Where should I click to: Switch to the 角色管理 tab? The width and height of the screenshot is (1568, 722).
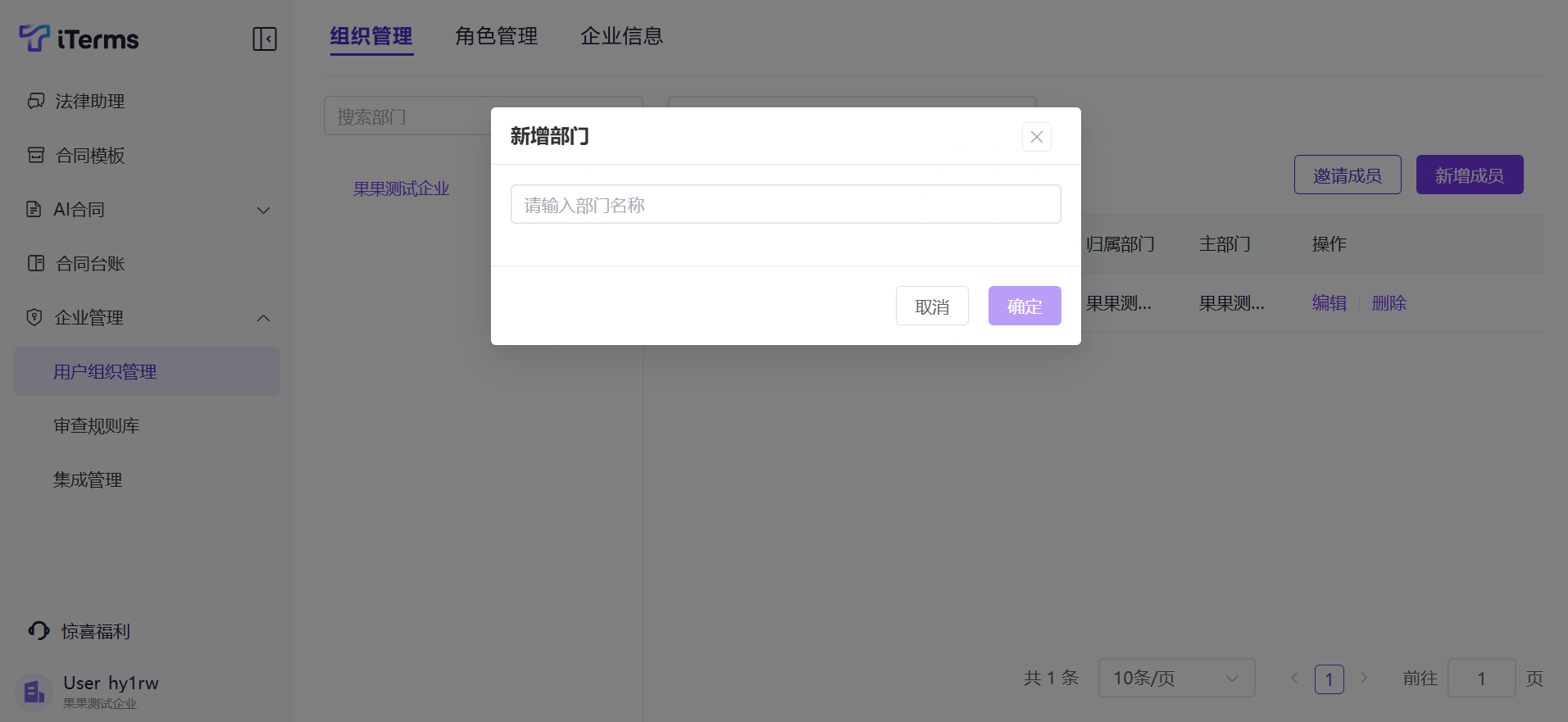[x=497, y=36]
